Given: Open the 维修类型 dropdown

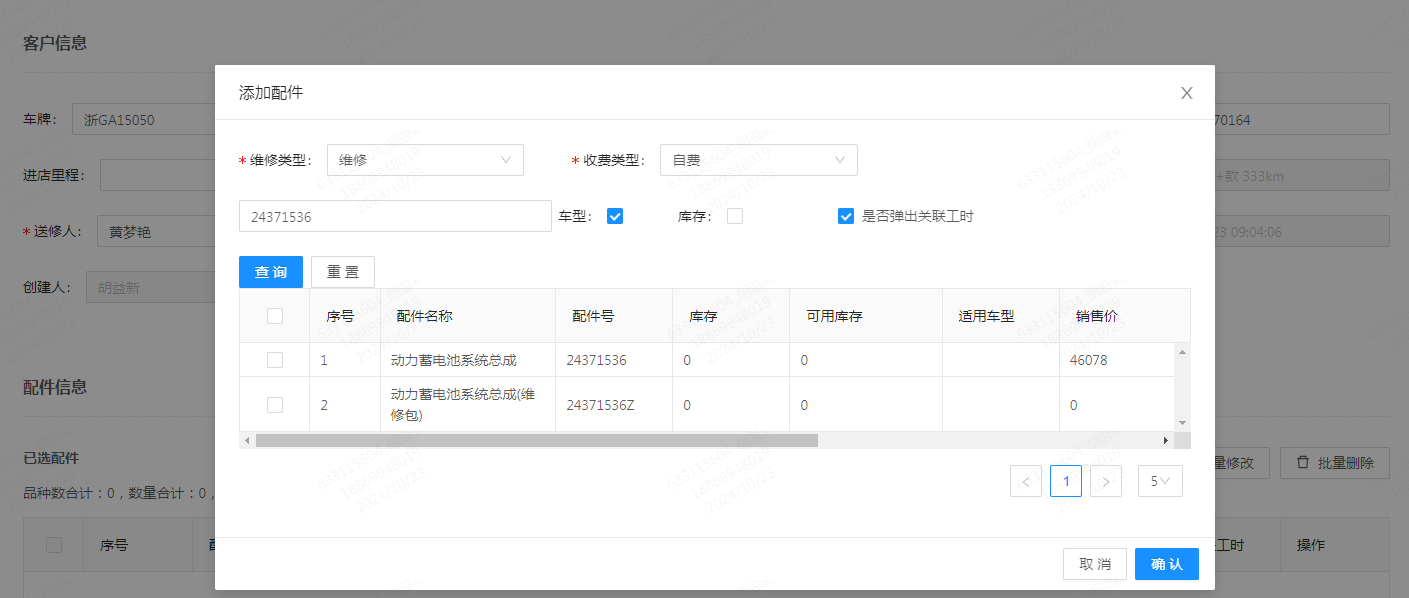Looking at the screenshot, I should pyautogui.click(x=425, y=160).
